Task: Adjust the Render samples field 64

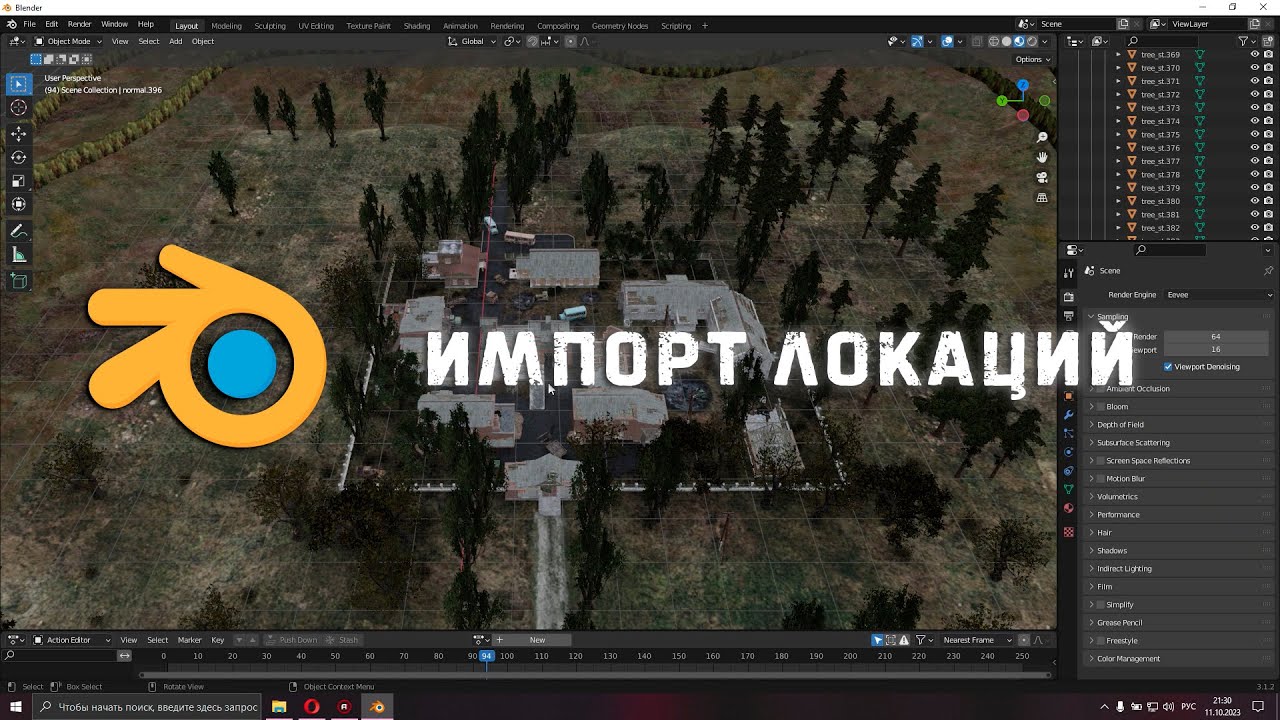Action: pos(1216,337)
